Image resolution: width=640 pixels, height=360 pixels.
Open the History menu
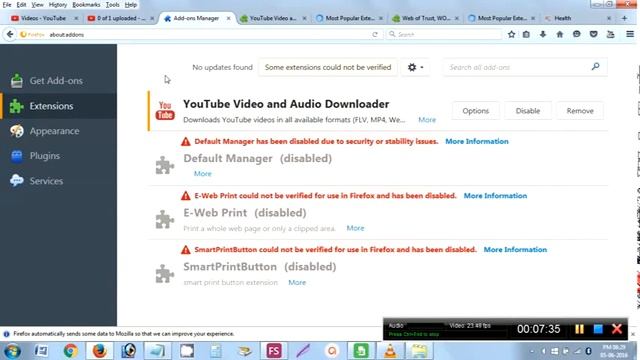pos(58,5)
